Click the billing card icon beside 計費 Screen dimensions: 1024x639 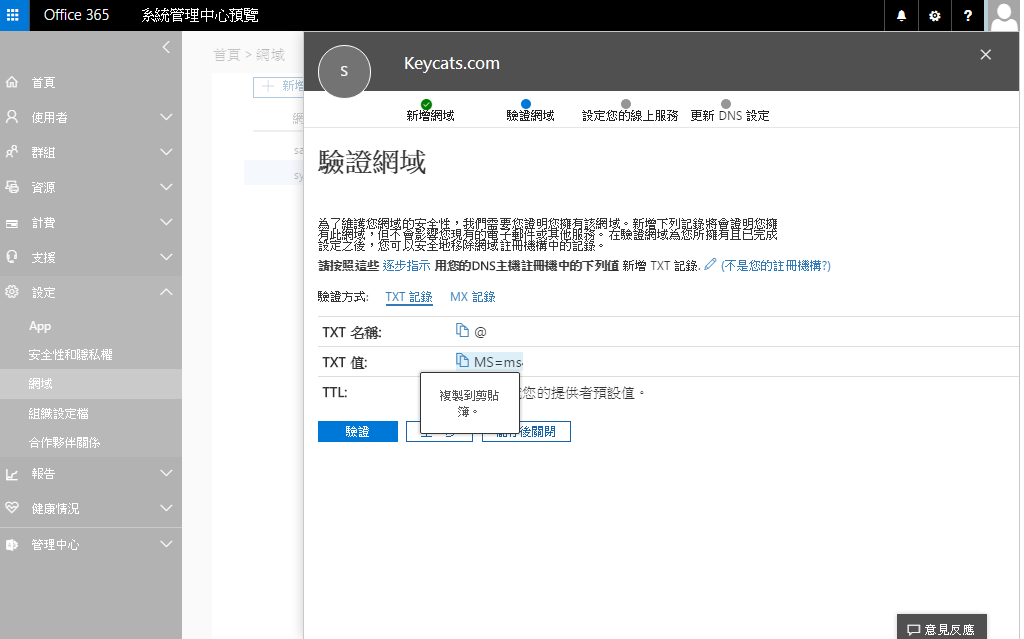pos(12,223)
